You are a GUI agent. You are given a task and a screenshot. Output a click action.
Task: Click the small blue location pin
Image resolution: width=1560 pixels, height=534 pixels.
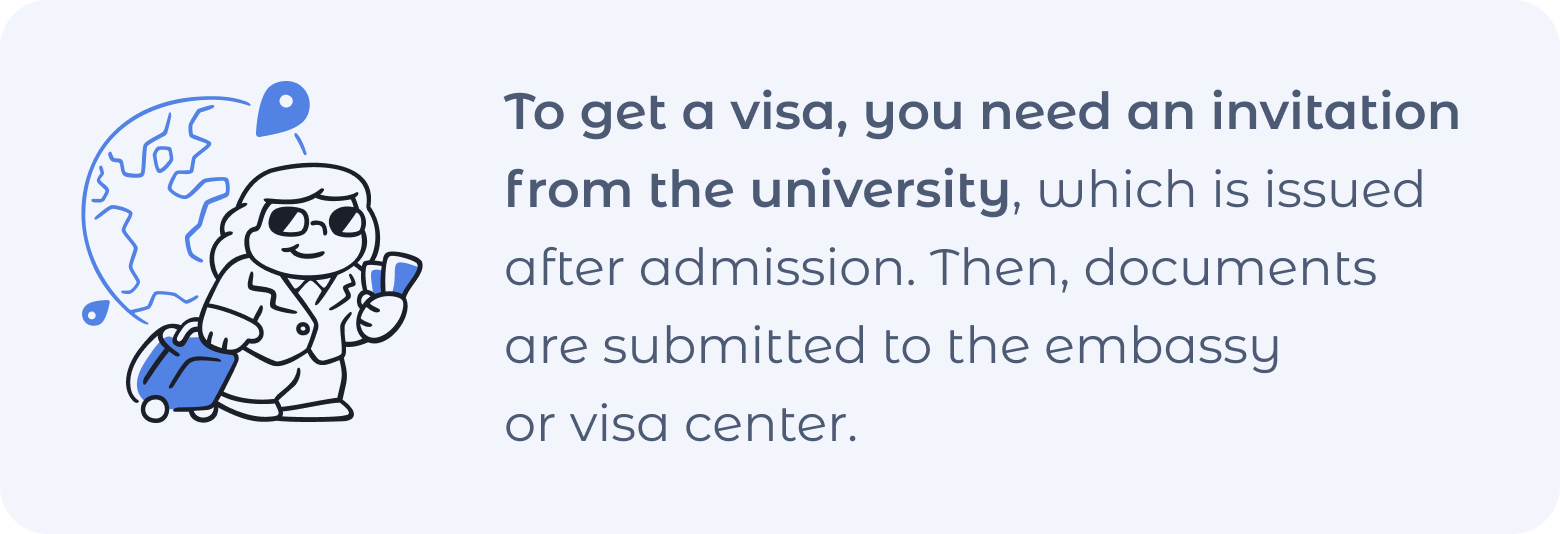[95, 313]
